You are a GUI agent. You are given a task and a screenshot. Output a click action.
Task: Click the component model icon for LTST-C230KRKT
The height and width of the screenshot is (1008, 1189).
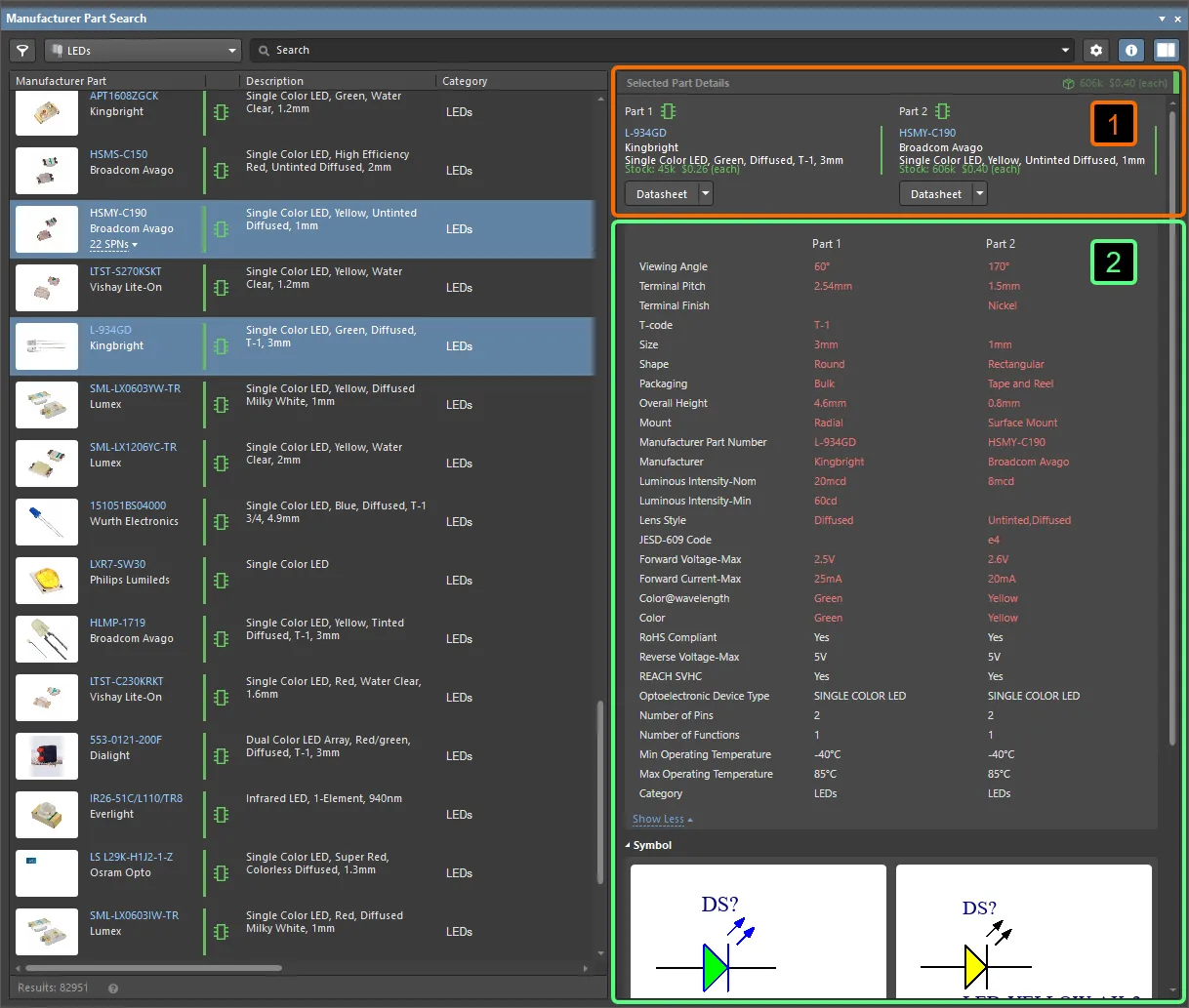[x=222, y=698]
